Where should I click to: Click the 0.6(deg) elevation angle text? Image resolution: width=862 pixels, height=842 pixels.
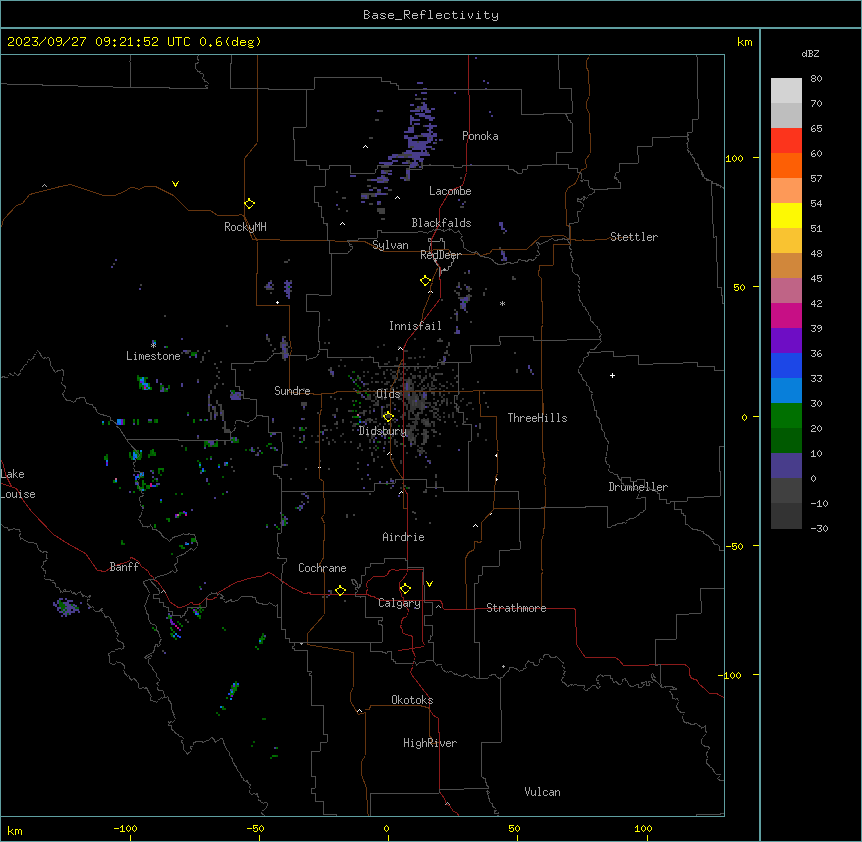click(230, 42)
